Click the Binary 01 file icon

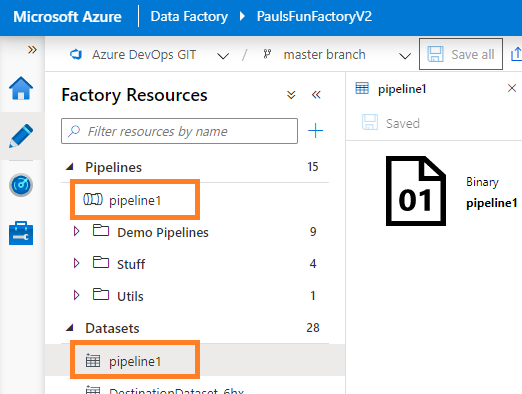(416, 191)
